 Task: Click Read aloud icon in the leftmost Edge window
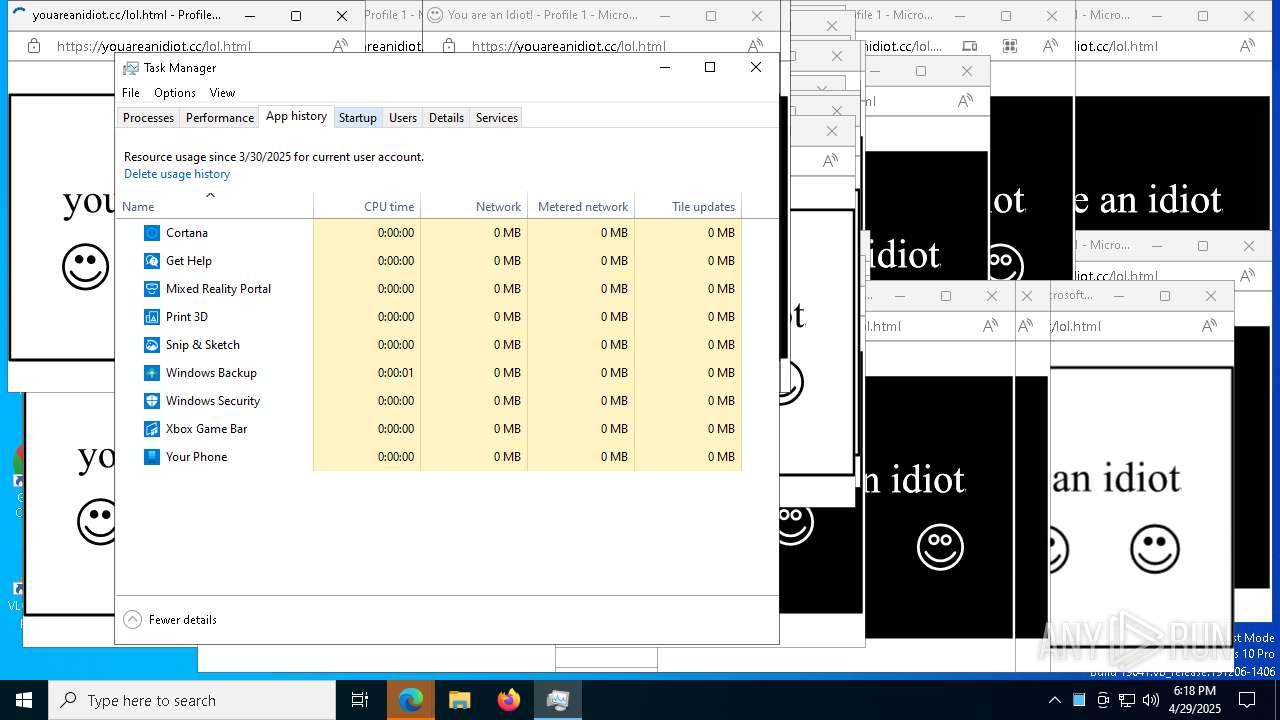(x=341, y=46)
